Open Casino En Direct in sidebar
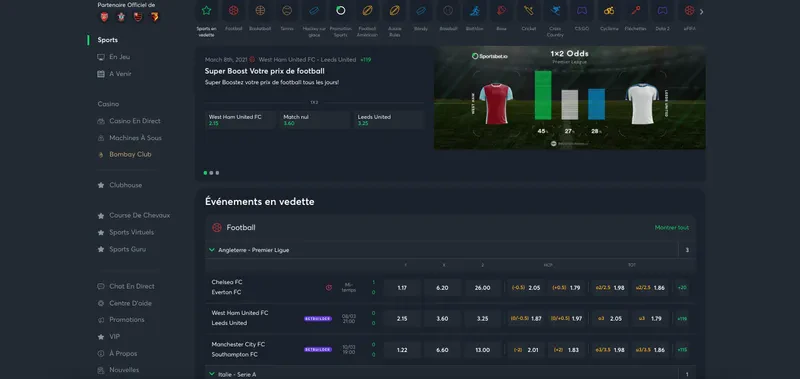Screen dimensions: 800x379 tap(135, 121)
